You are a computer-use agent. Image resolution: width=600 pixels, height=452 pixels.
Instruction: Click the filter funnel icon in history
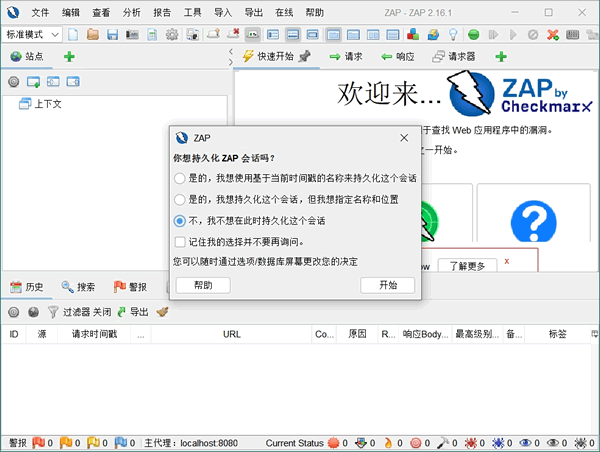(x=53, y=312)
